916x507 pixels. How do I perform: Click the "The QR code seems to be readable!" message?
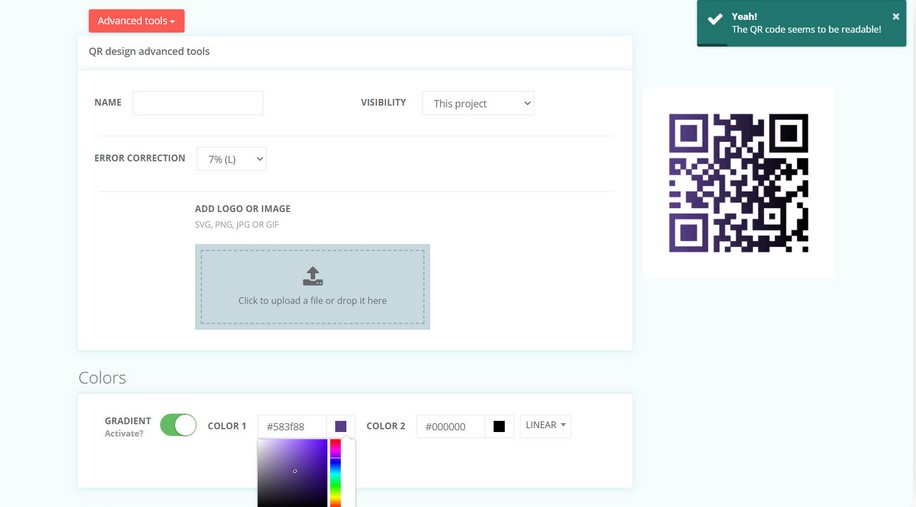click(x=806, y=30)
